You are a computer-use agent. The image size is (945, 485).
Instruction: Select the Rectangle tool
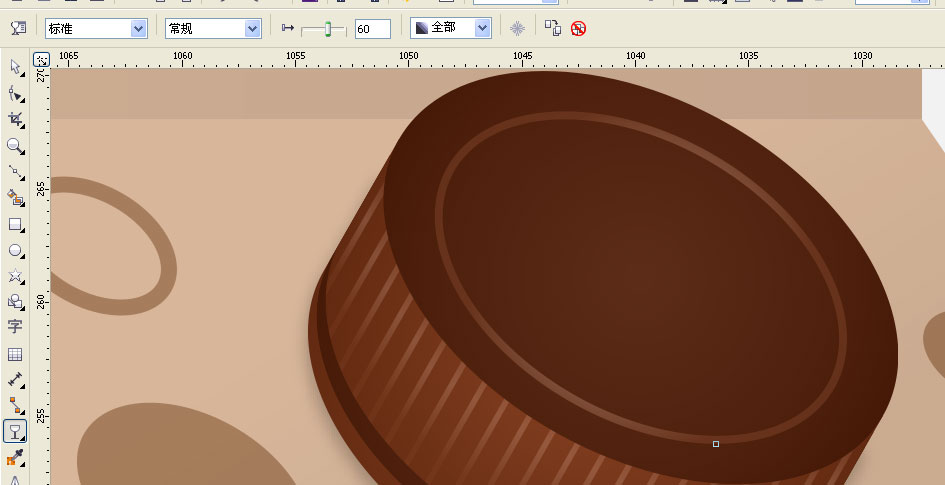(x=16, y=225)
